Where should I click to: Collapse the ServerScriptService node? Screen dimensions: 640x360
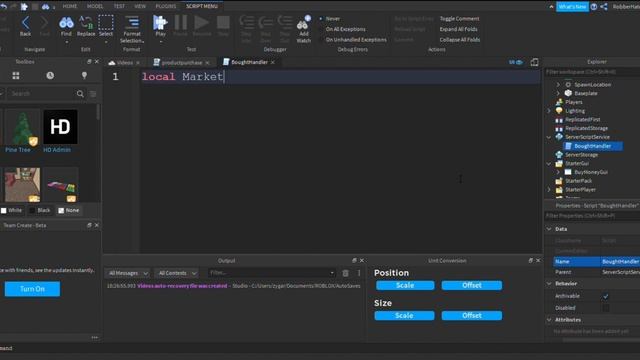point(549,137)
